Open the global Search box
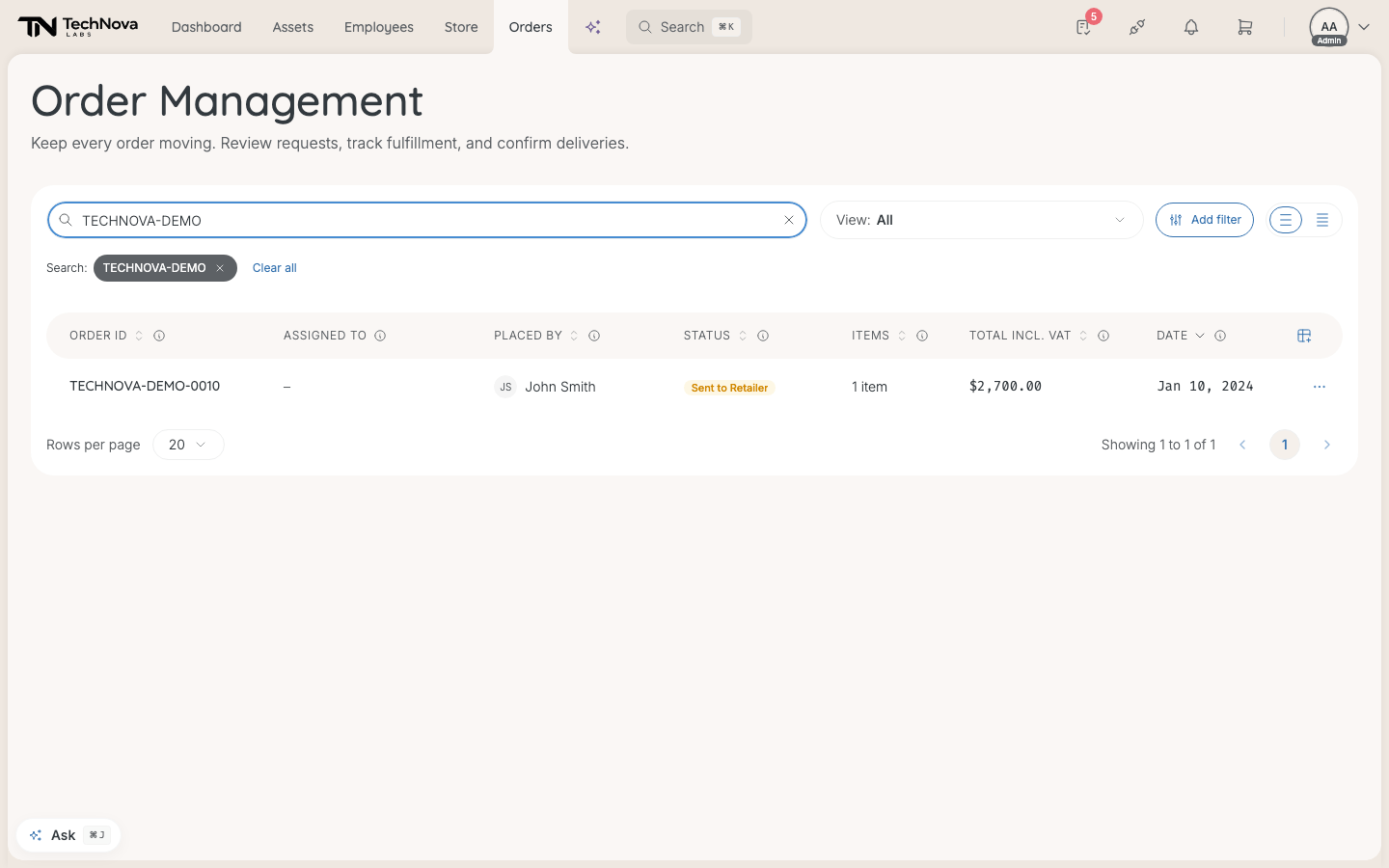This screenshot has height=868, width=1389. pos(689,27)
